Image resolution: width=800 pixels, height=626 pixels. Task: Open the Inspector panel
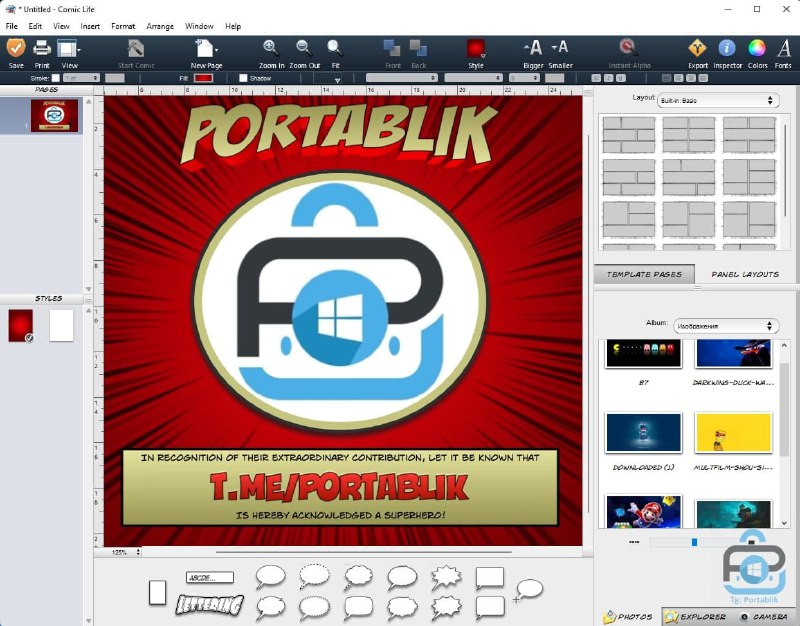[x=727, y=48]
